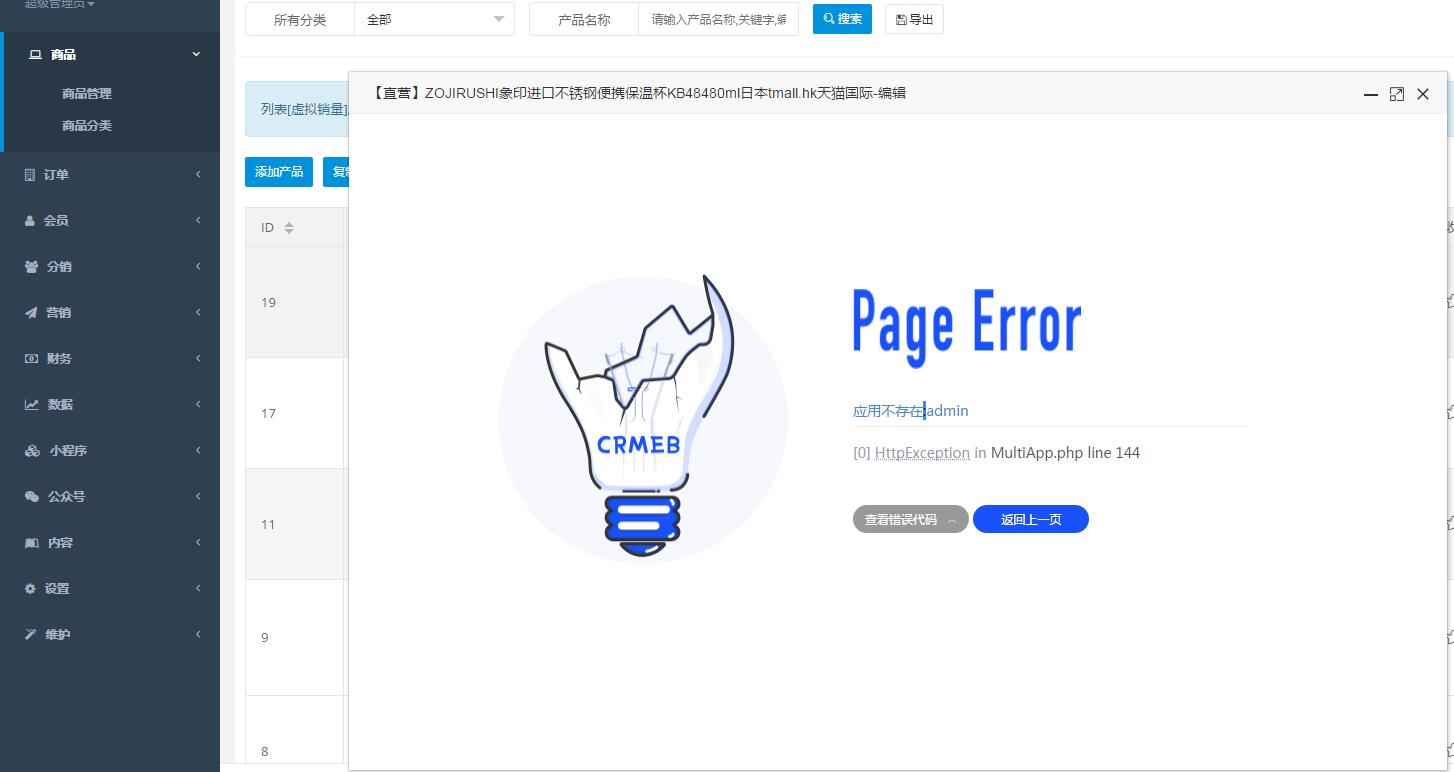Minimize the product edit dialog

click(x=1371, y=94)
